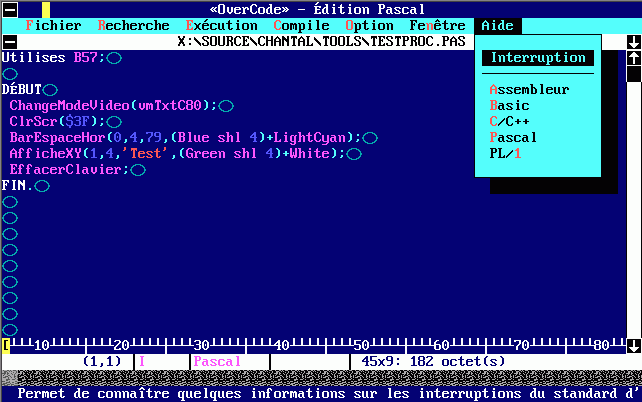
Task: Choose Basic help entry
Action: (509, 106)
